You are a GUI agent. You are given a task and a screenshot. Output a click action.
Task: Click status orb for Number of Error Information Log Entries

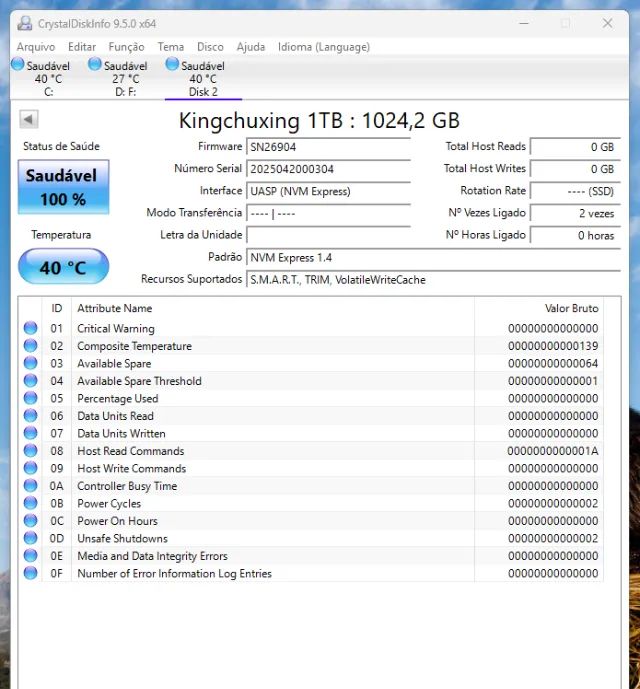point(30,573)
